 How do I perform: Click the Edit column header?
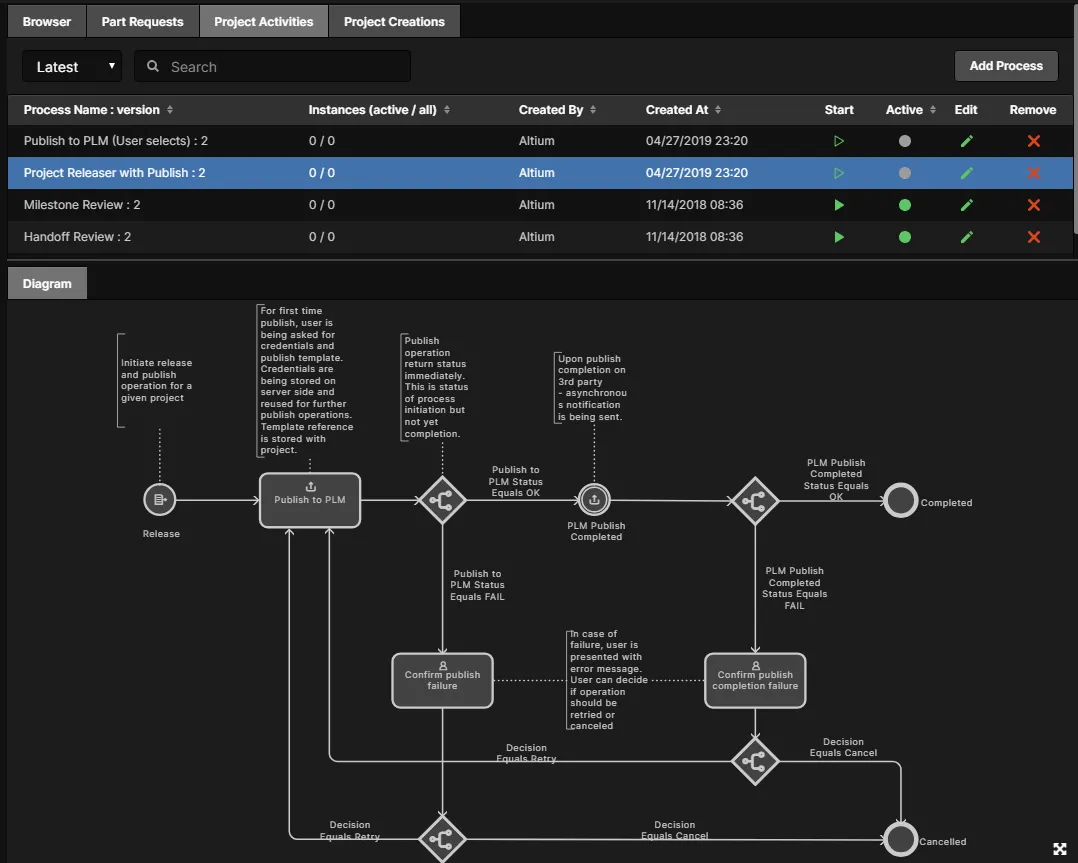[966, 110]
